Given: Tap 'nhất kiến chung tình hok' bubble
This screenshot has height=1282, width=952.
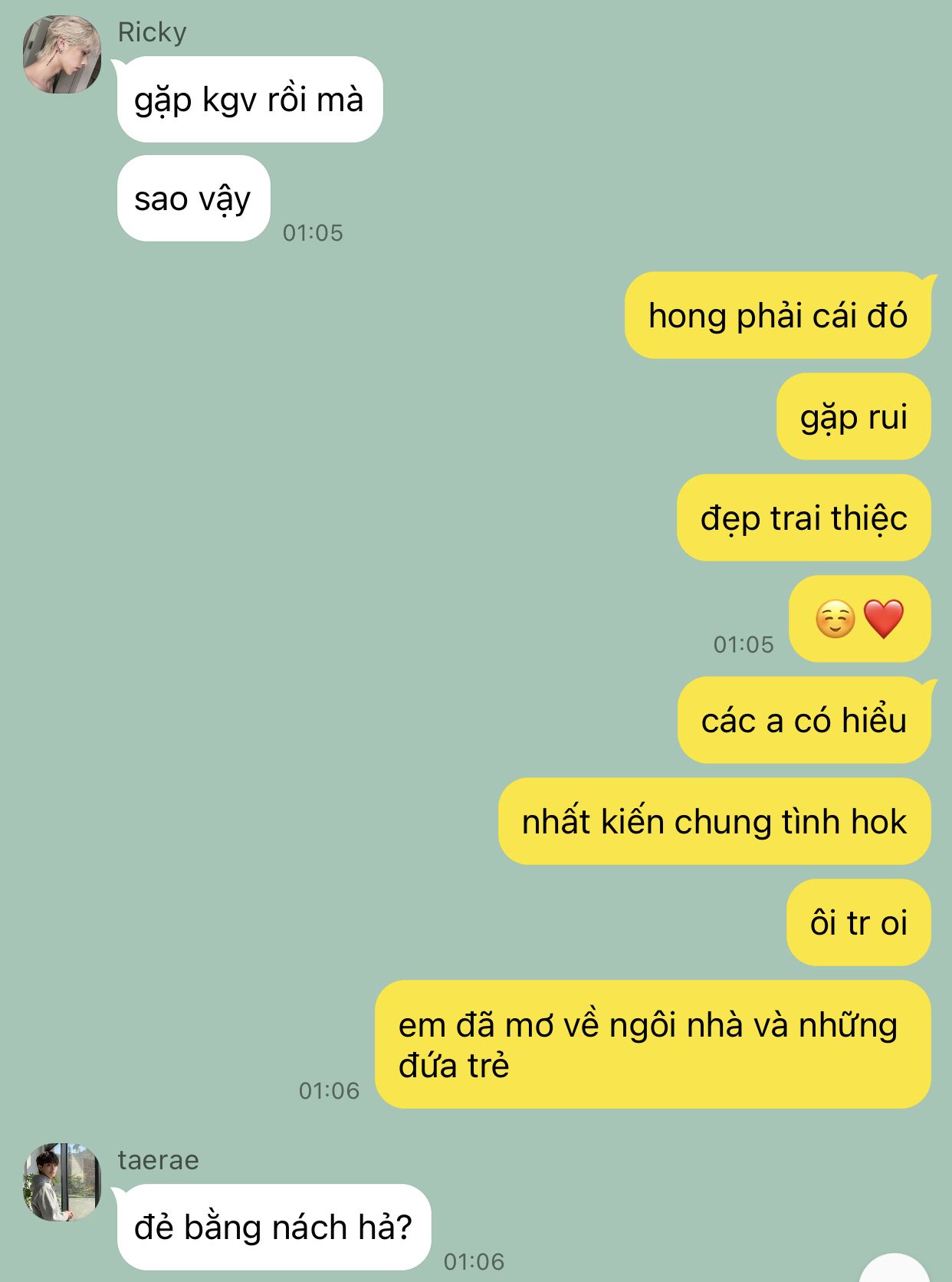Looking at the screenshot, I should (714, 821).
